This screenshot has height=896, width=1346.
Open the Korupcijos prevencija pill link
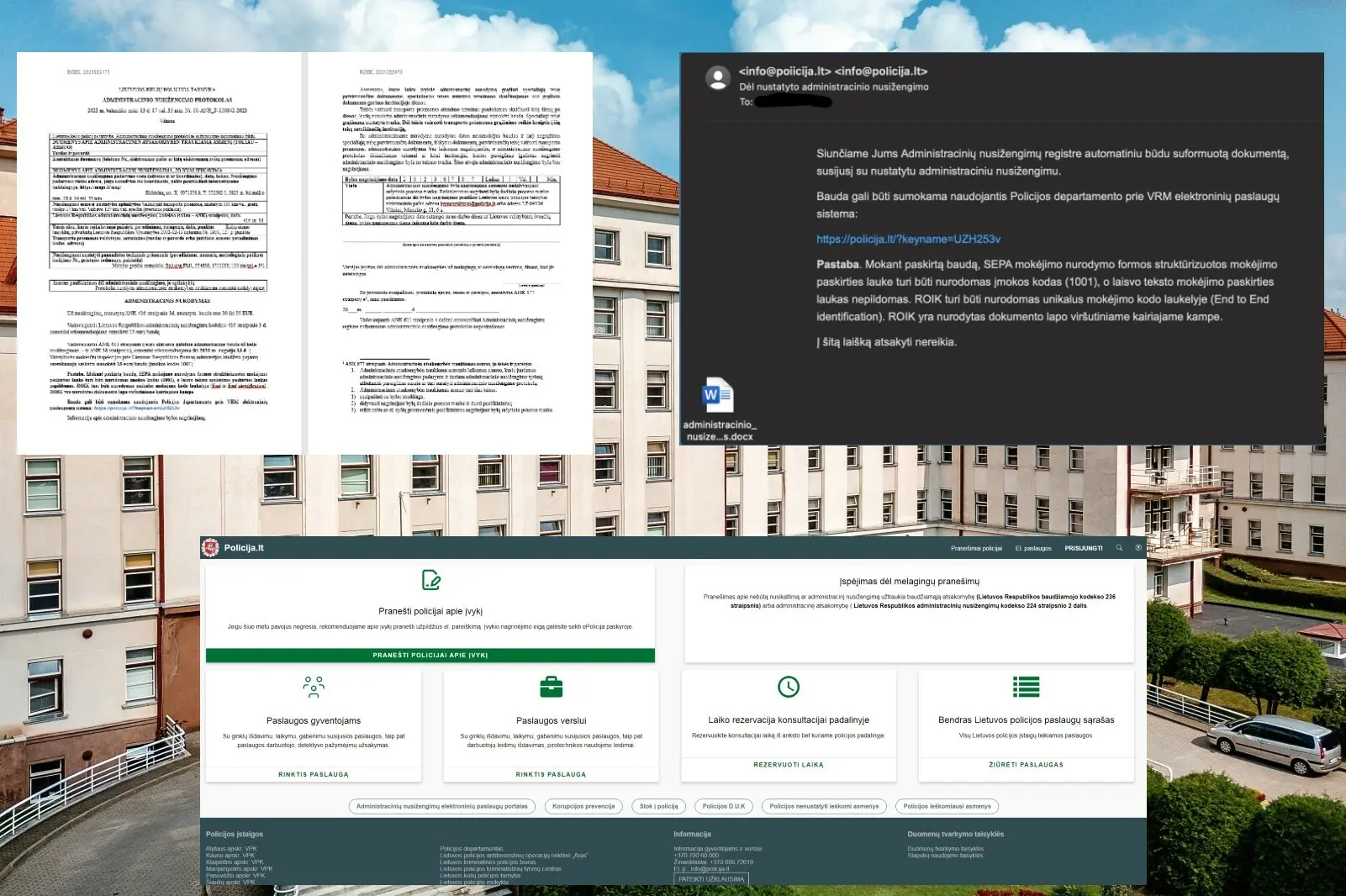point(583,806)
